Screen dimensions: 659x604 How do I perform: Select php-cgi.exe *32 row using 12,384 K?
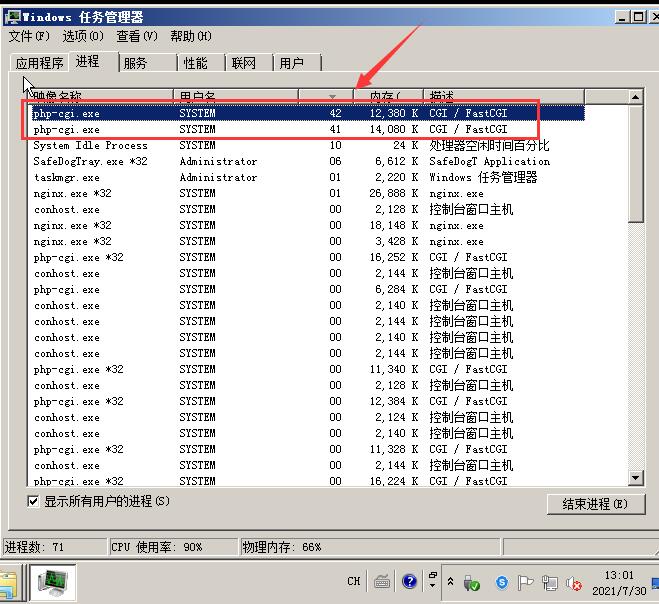(x=308, y=401)
